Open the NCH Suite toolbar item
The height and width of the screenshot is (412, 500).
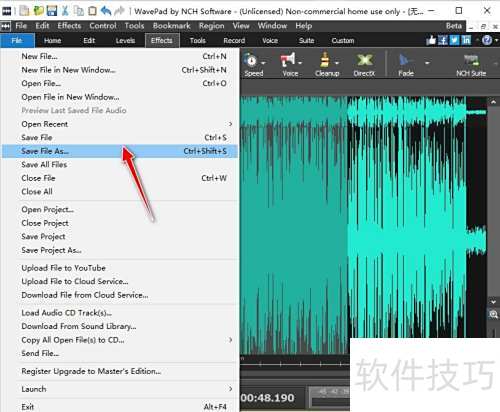[471, 65]
